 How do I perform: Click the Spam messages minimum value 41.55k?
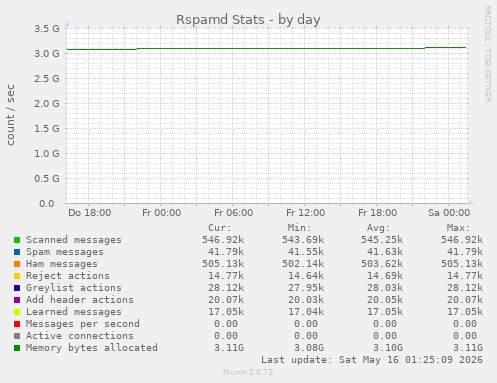coord(306,252)
